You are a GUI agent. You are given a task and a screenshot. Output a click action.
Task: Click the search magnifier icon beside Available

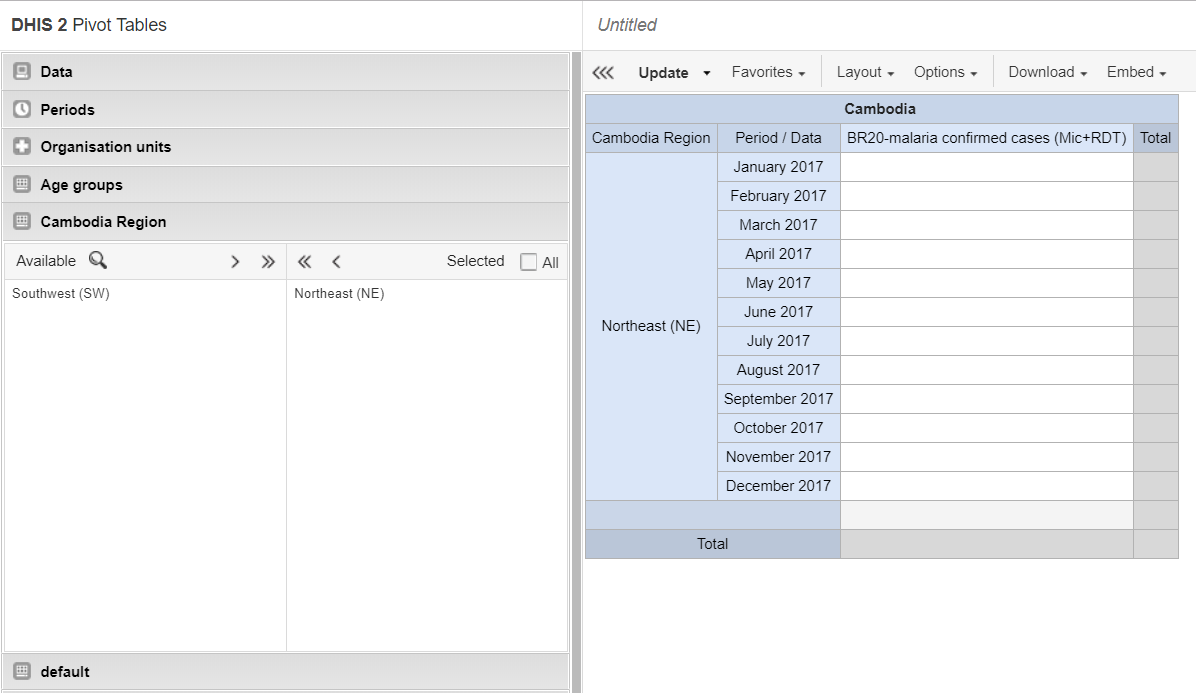97,261
